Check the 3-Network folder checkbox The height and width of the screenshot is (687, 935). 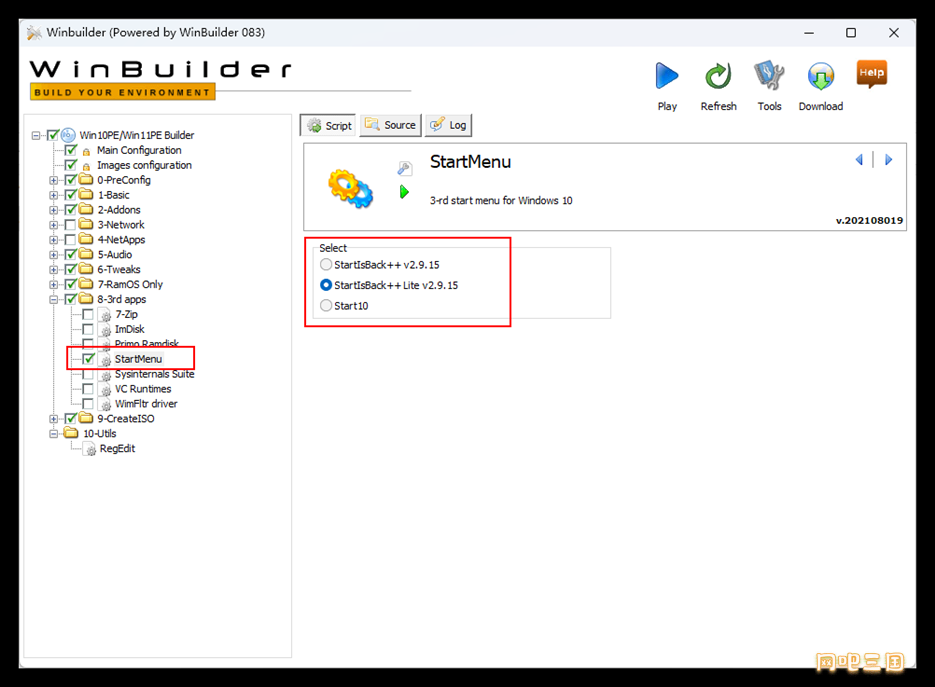pyautogui.click(x=70, y=224)
